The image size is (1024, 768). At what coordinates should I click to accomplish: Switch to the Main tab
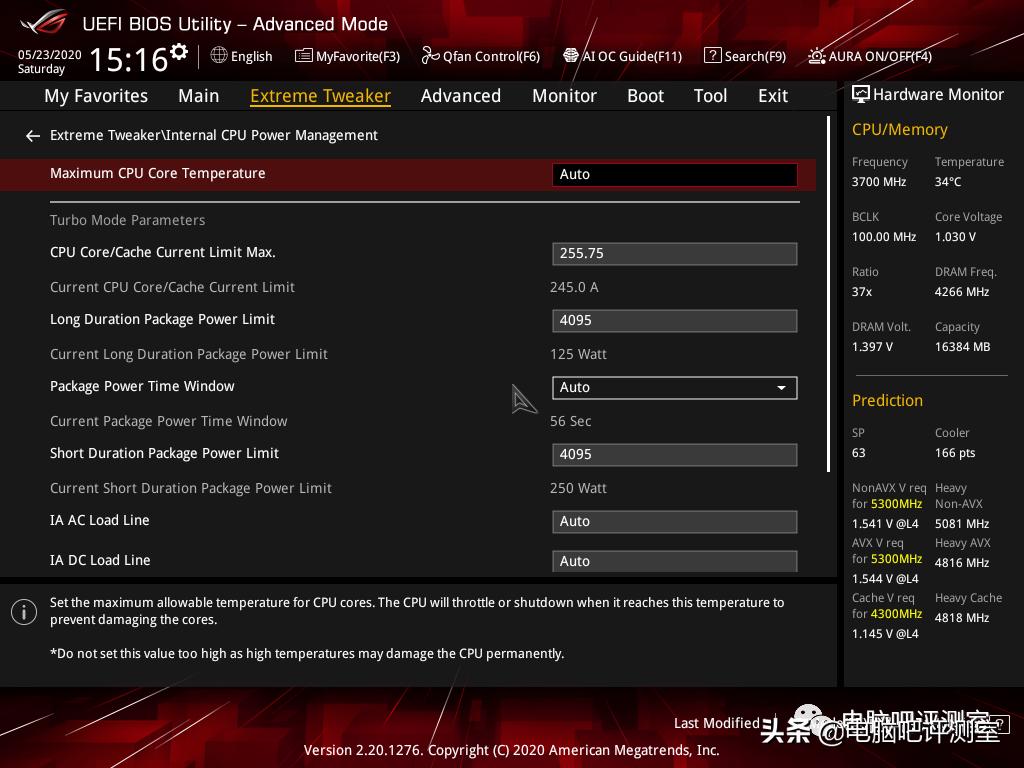coord(199,96)
